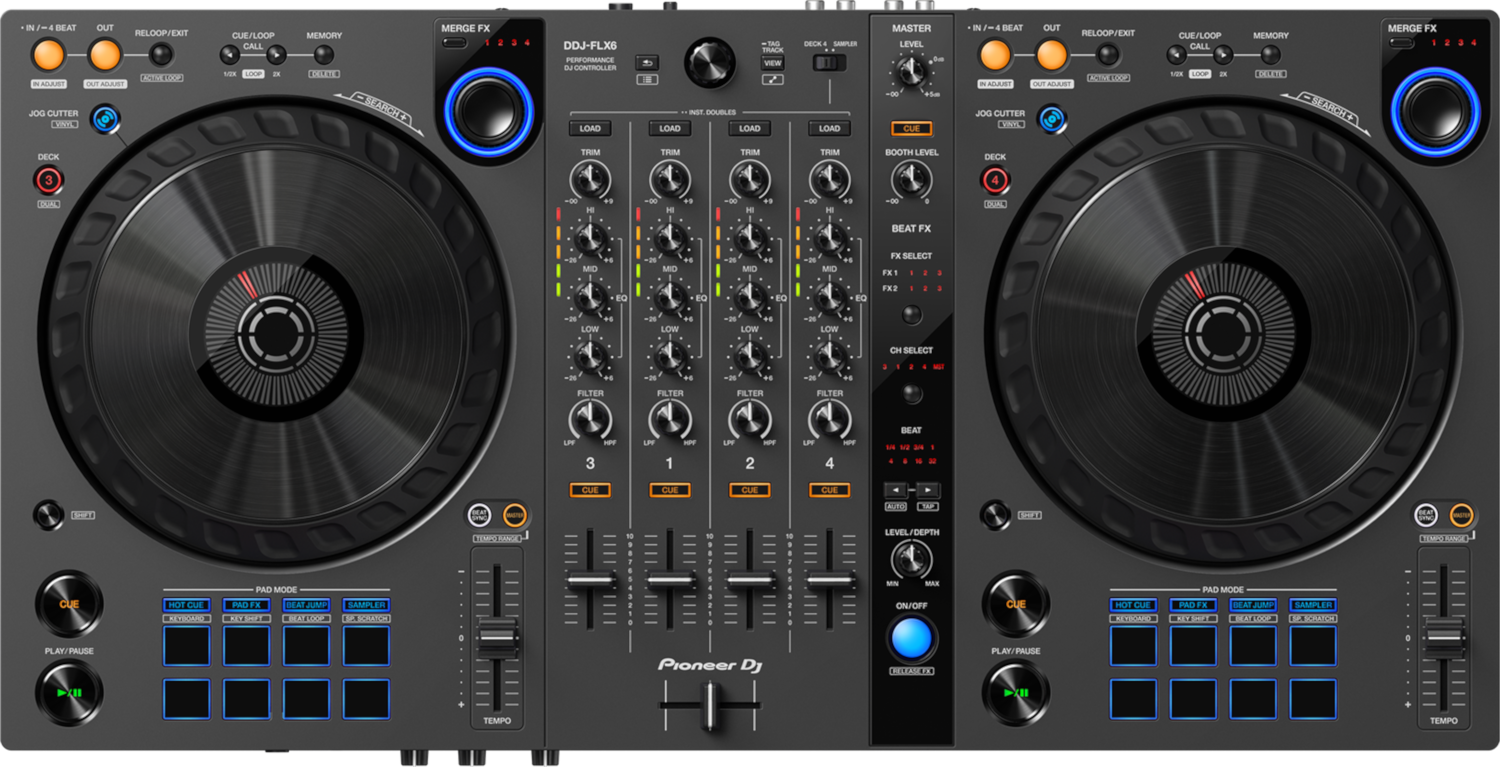This screenshot has width=1500, height=767.
Task: Click the VIEW button
Action: click(x=773, y=62)
